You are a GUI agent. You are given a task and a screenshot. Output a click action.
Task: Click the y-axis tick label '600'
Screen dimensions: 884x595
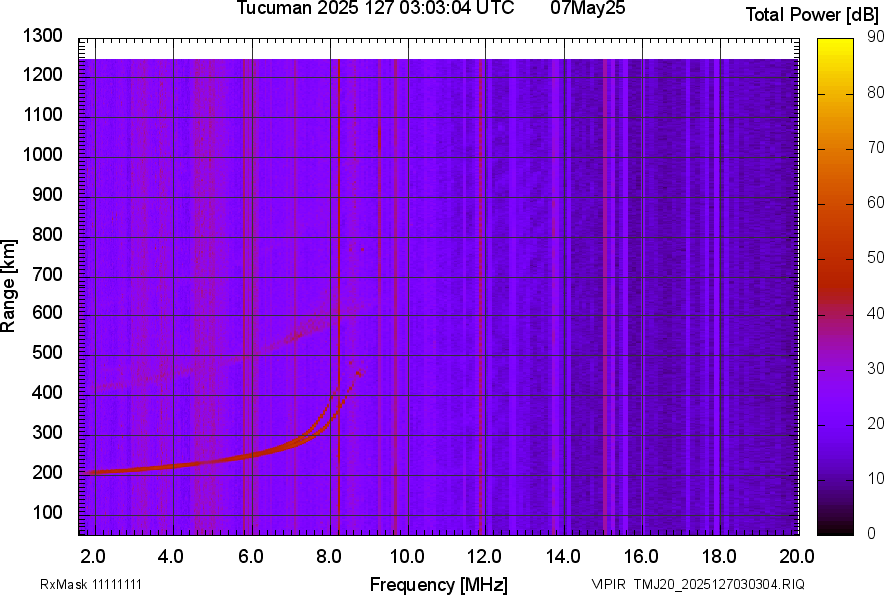tap(47, 312)
